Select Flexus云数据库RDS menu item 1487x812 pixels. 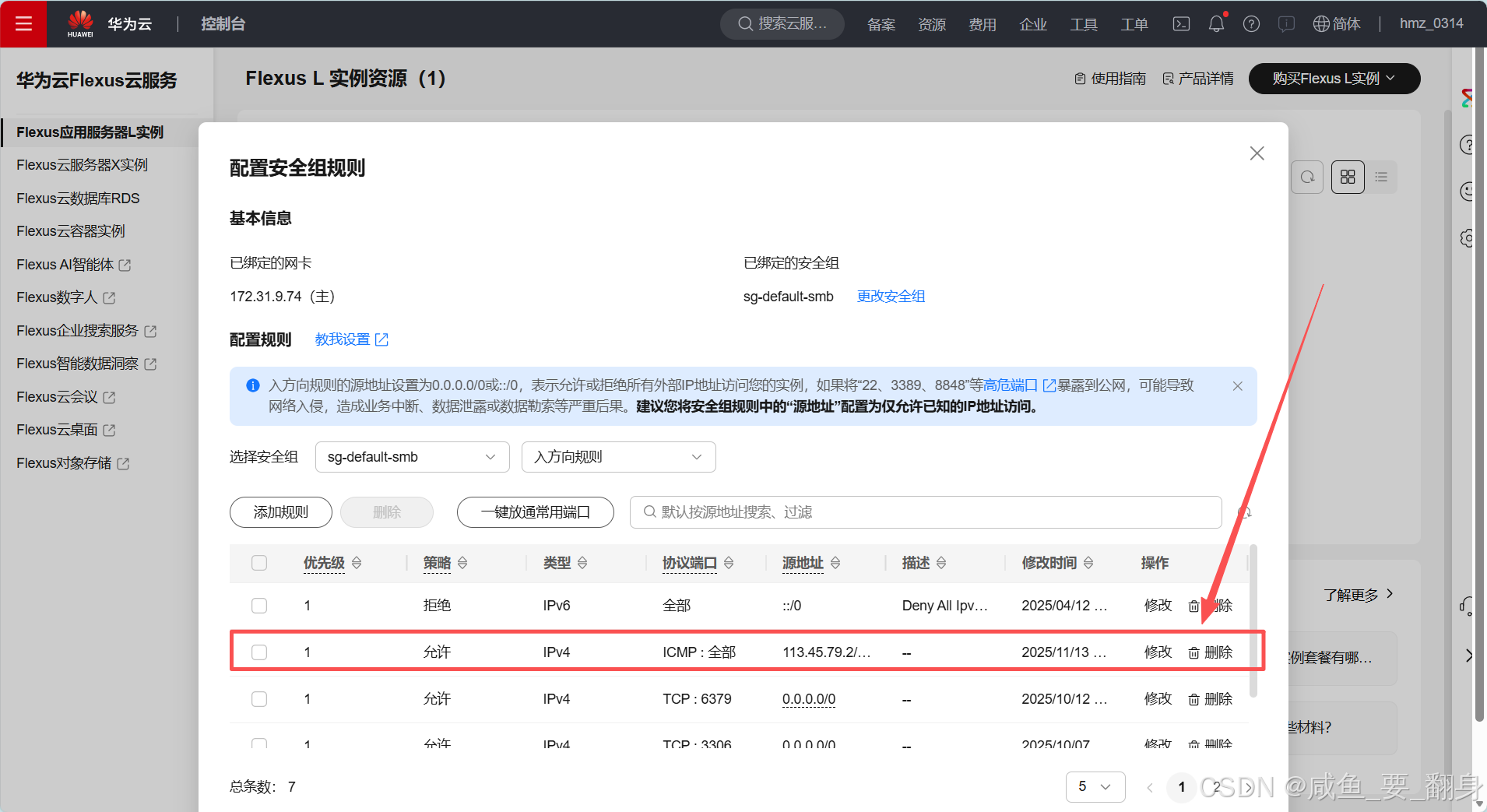click(x=78, y=199)
